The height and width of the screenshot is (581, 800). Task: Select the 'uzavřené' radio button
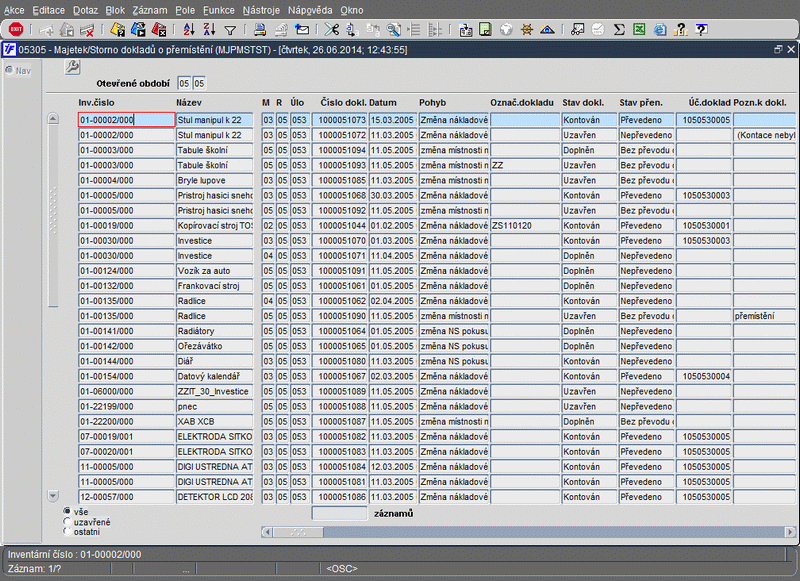tap(67, 522)
